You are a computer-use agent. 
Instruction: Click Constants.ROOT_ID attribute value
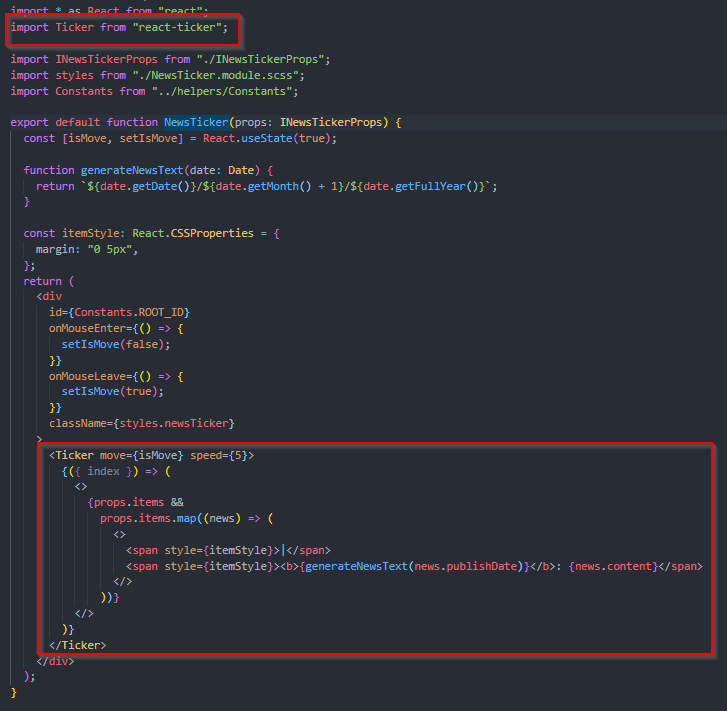[129, 312]
